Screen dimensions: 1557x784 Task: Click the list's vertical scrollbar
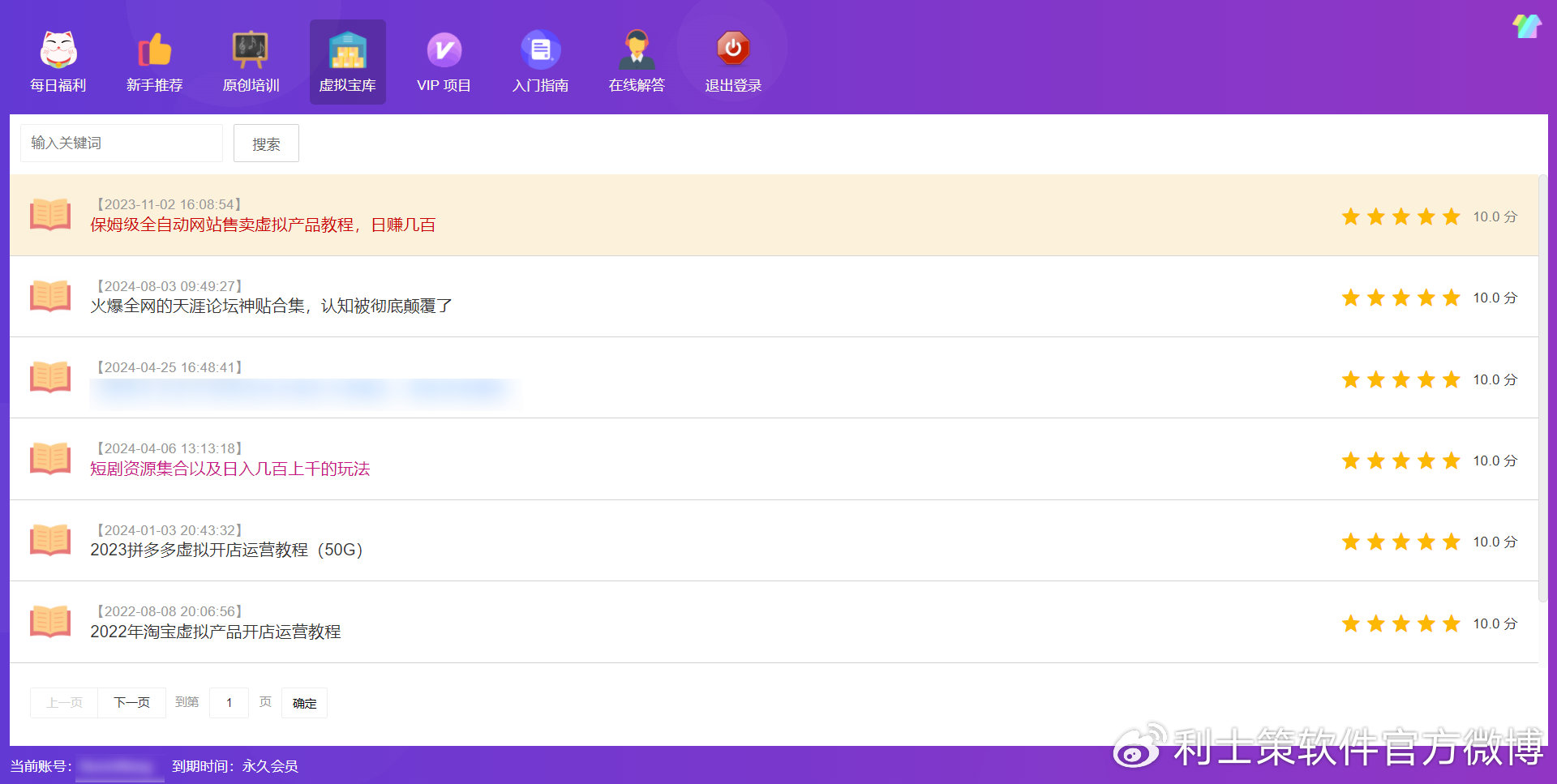(1542, 389)
